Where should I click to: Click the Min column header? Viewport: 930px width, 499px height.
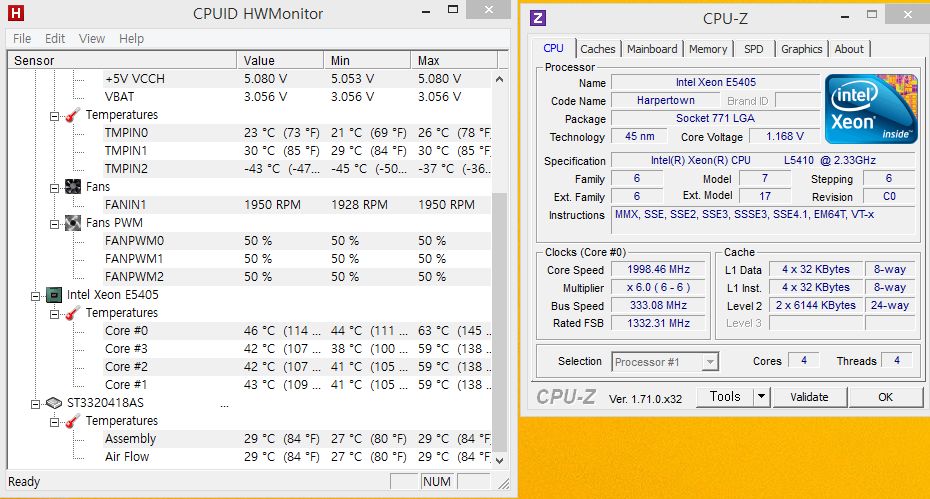click(367, 61)
